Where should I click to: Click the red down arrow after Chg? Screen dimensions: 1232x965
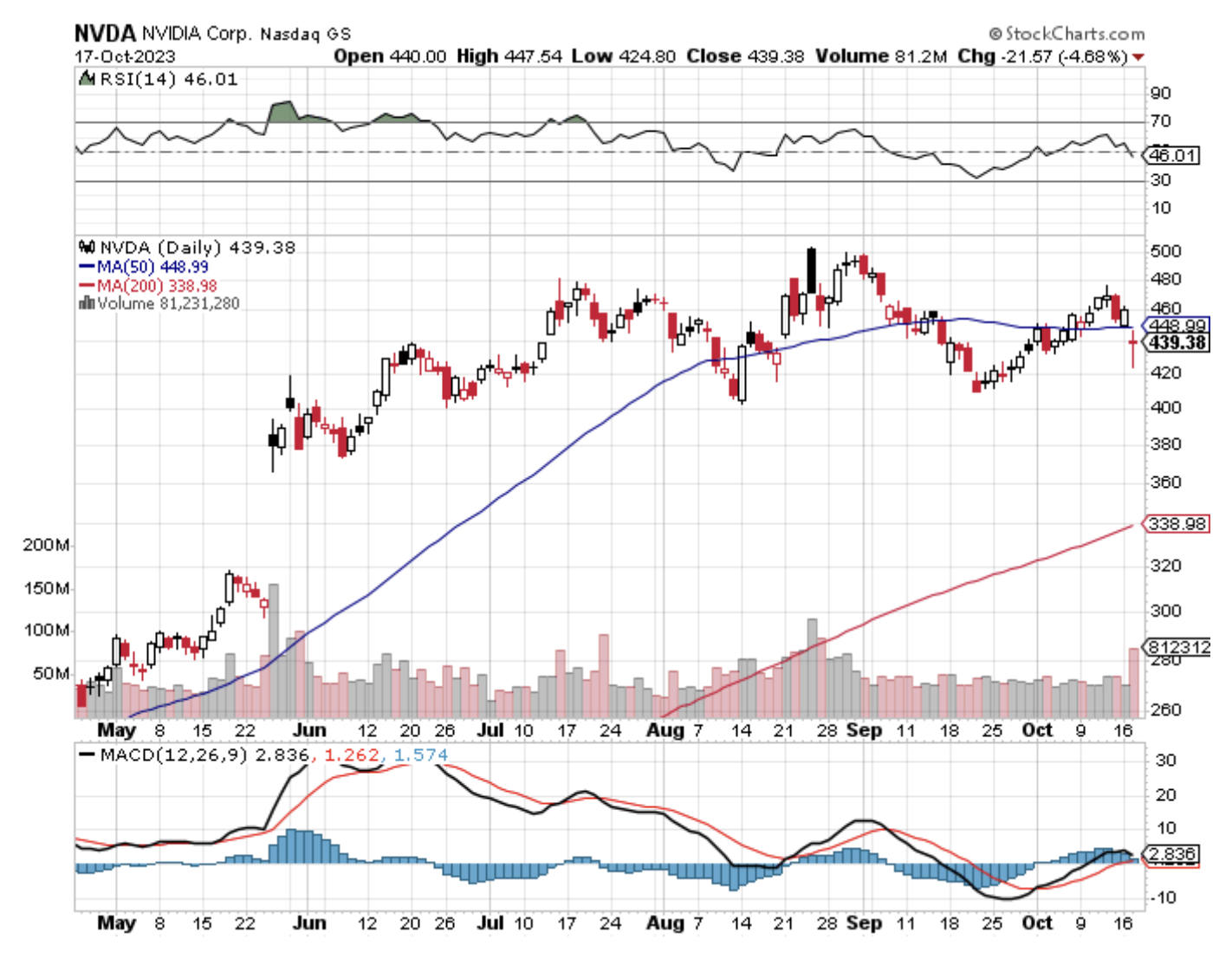[x=1138, y=57]
